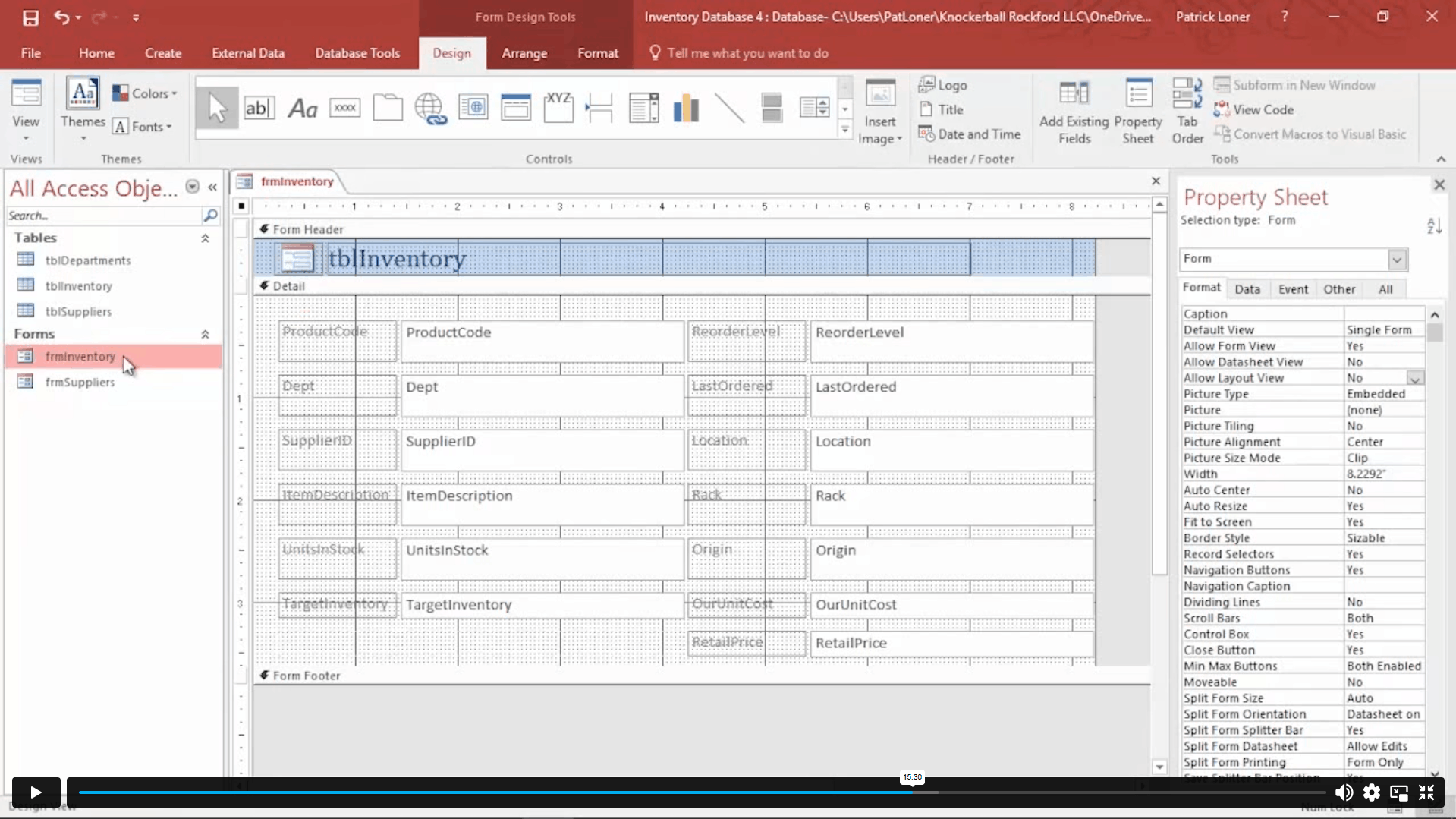Viewport: 1456px width, 819px height.
Task: Switch to the Data tab in Property Sheet
Action: coord(1247,289)
